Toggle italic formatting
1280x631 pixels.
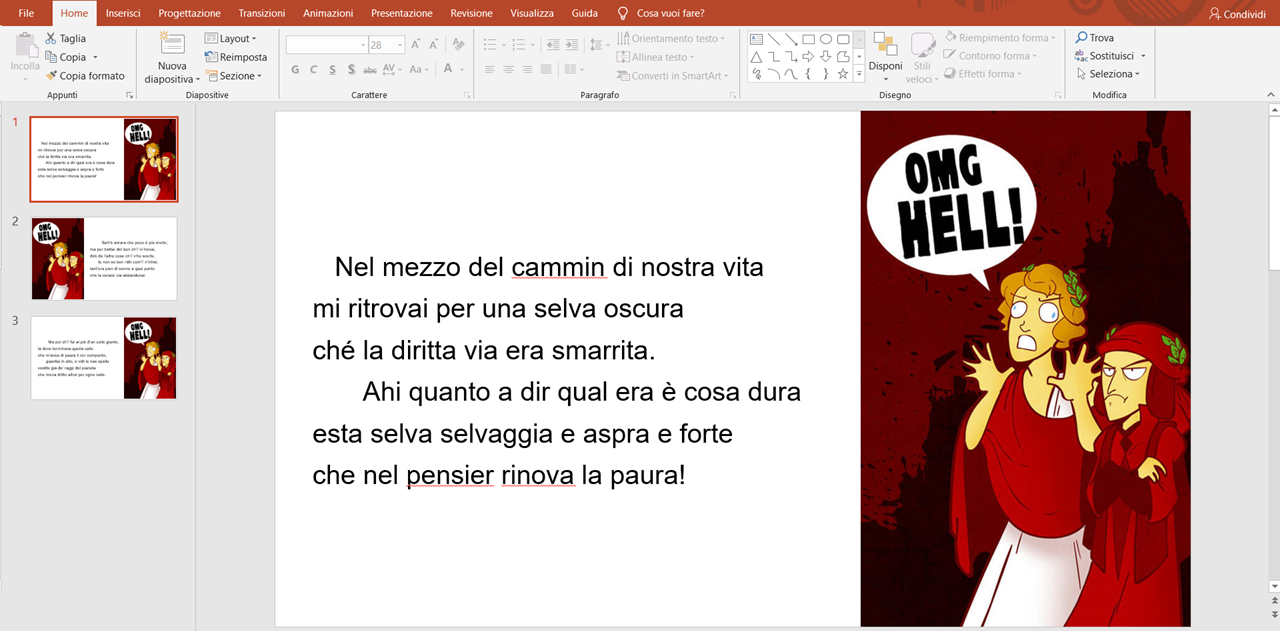coord(312,70)
